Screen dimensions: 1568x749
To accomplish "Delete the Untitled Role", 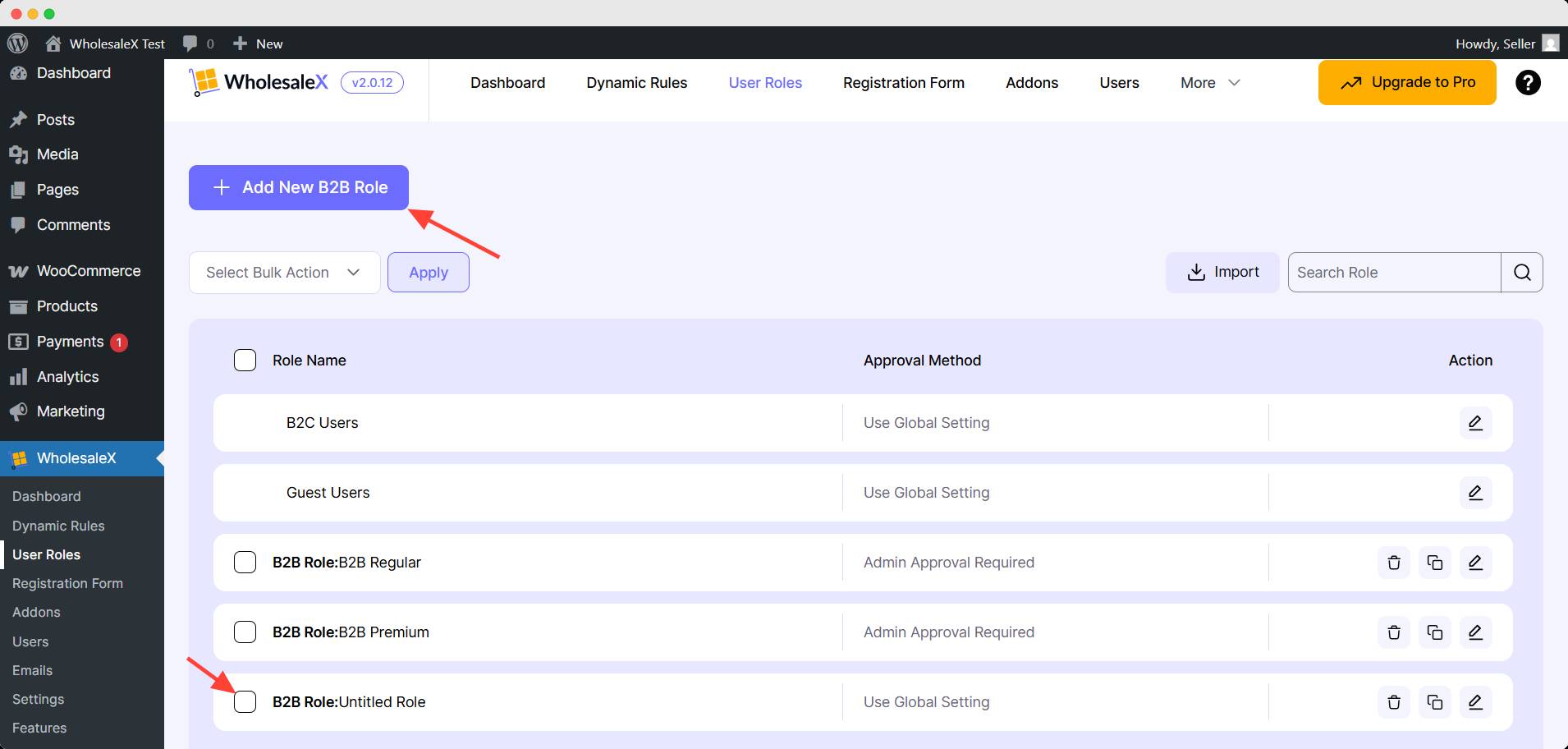I will [x=1394, y=702].
